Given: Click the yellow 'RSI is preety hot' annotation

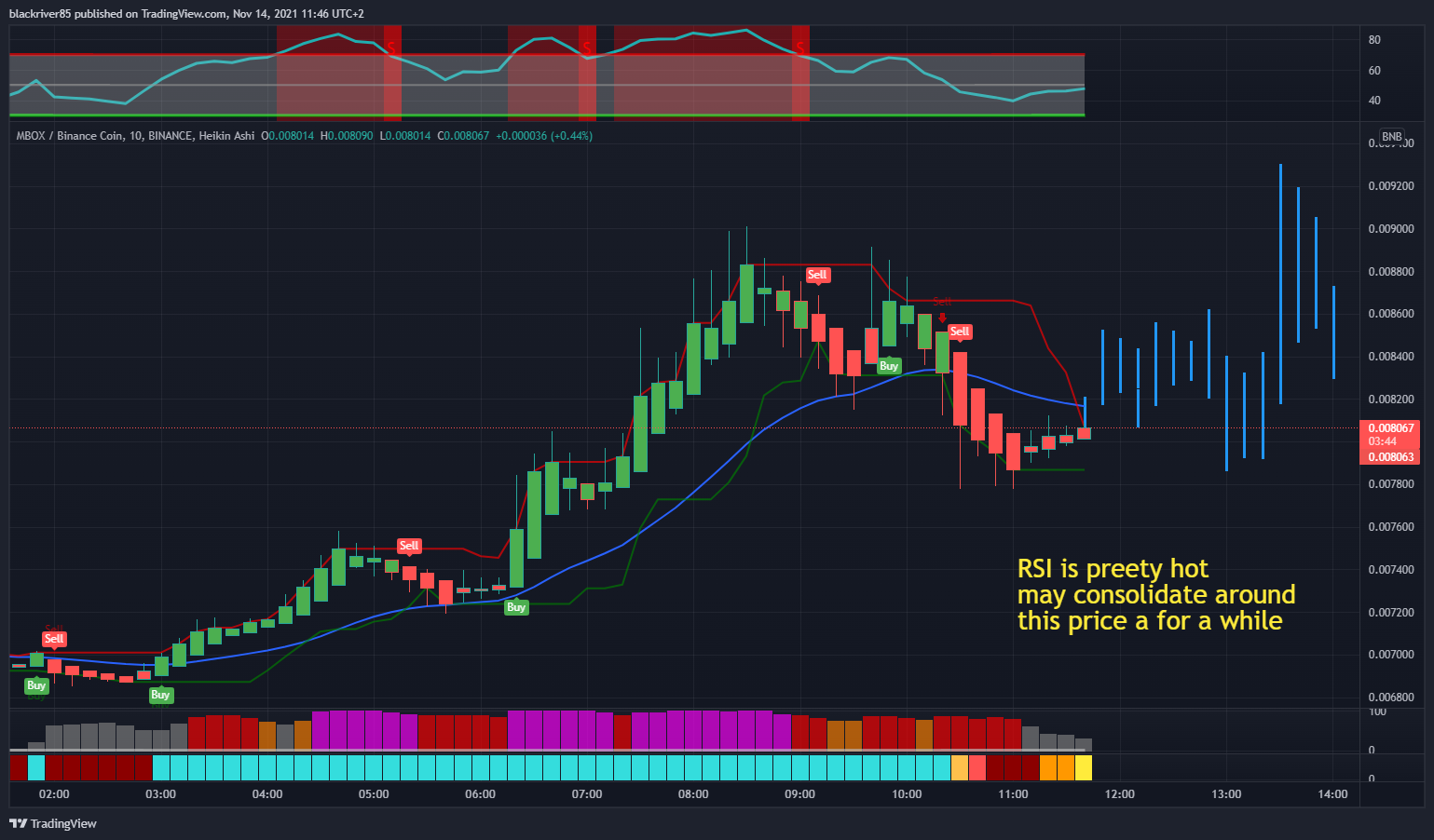Looking at the screenshot, I should click(x=1156, y=595).
